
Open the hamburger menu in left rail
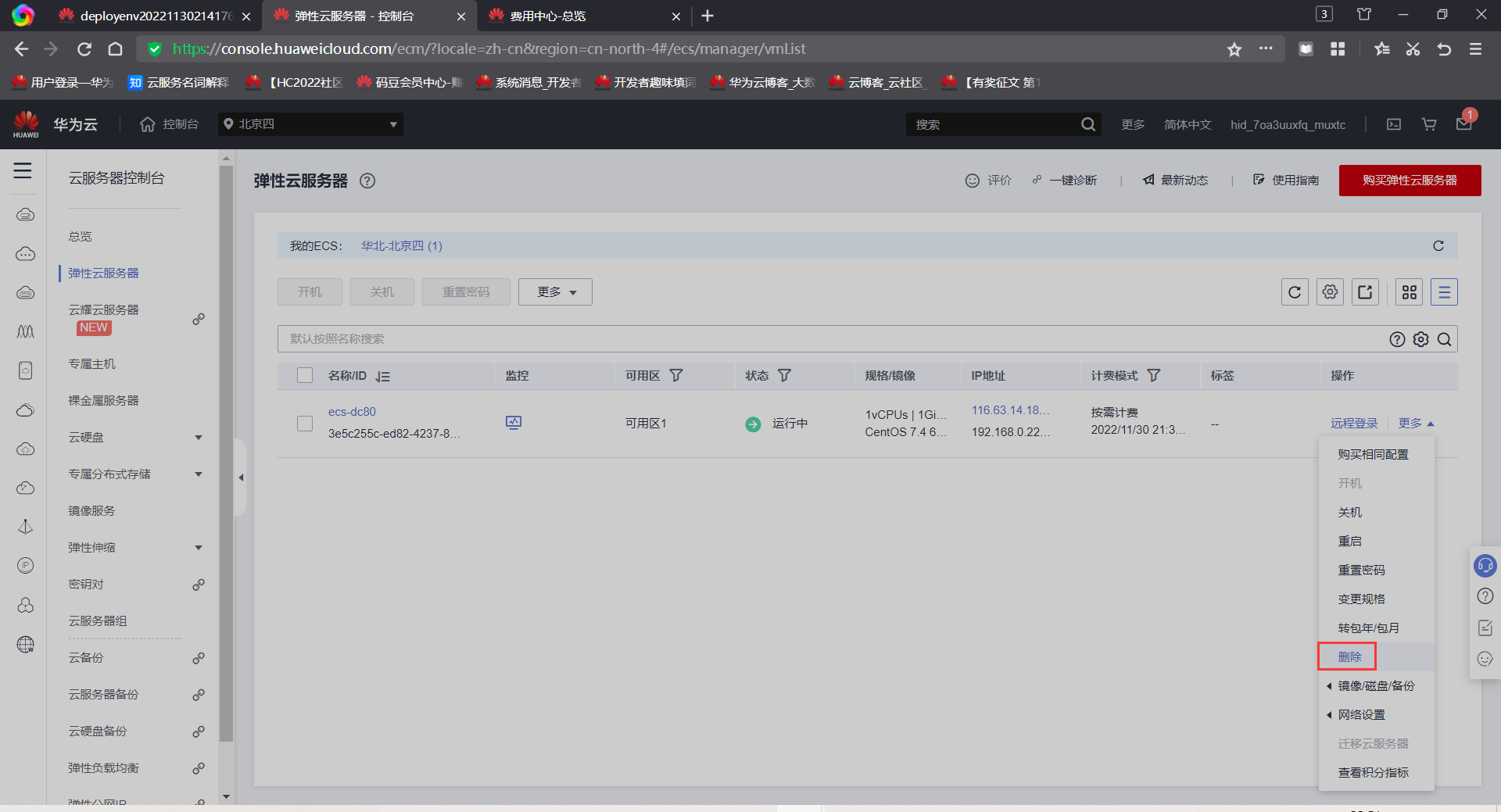(23, 170)
